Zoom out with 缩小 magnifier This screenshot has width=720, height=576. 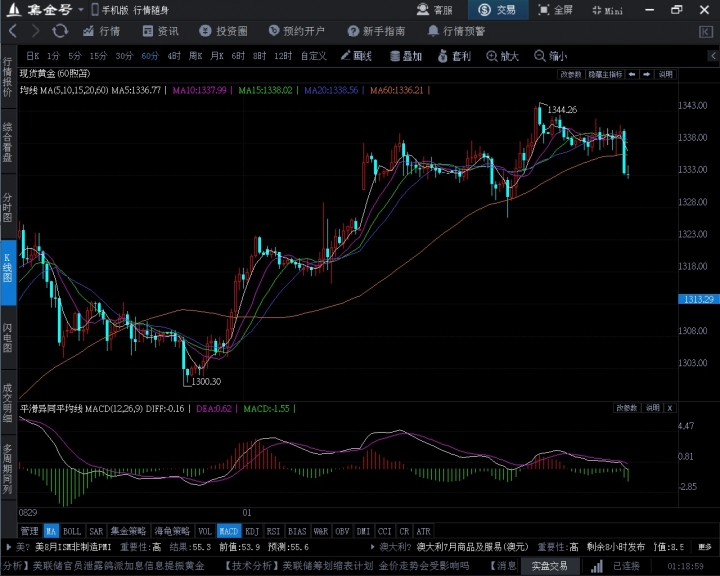pyautogui.click(x=551, y=56)
